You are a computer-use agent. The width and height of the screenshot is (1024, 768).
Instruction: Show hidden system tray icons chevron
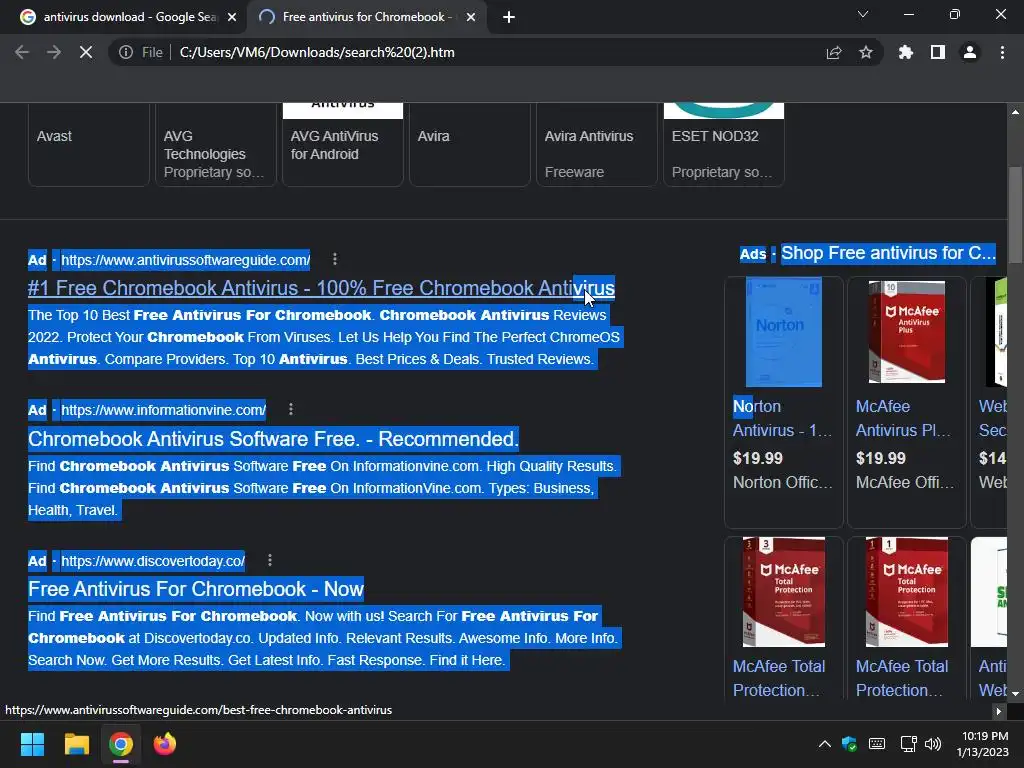[824, 744]
